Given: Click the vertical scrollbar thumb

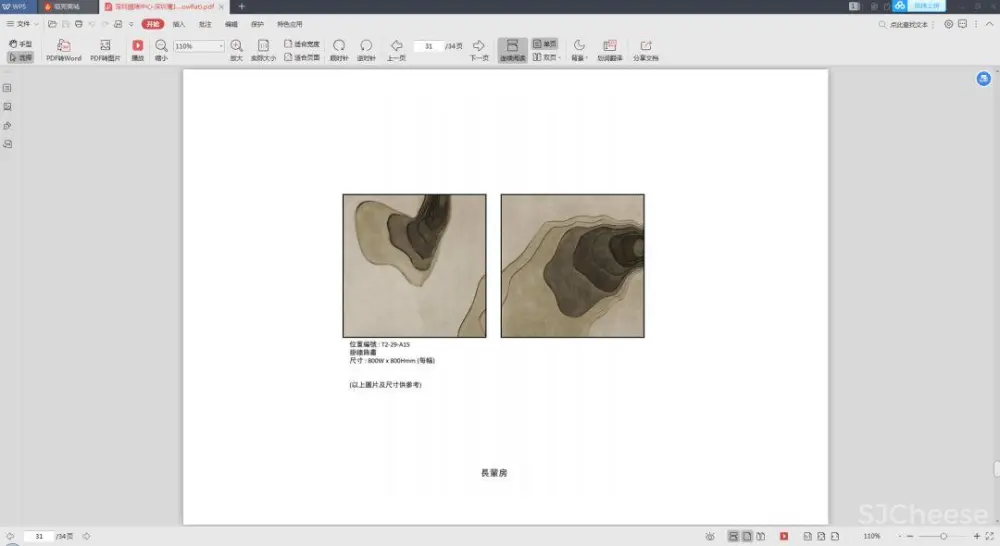Looking at the screenshot, I should (996, 469).
